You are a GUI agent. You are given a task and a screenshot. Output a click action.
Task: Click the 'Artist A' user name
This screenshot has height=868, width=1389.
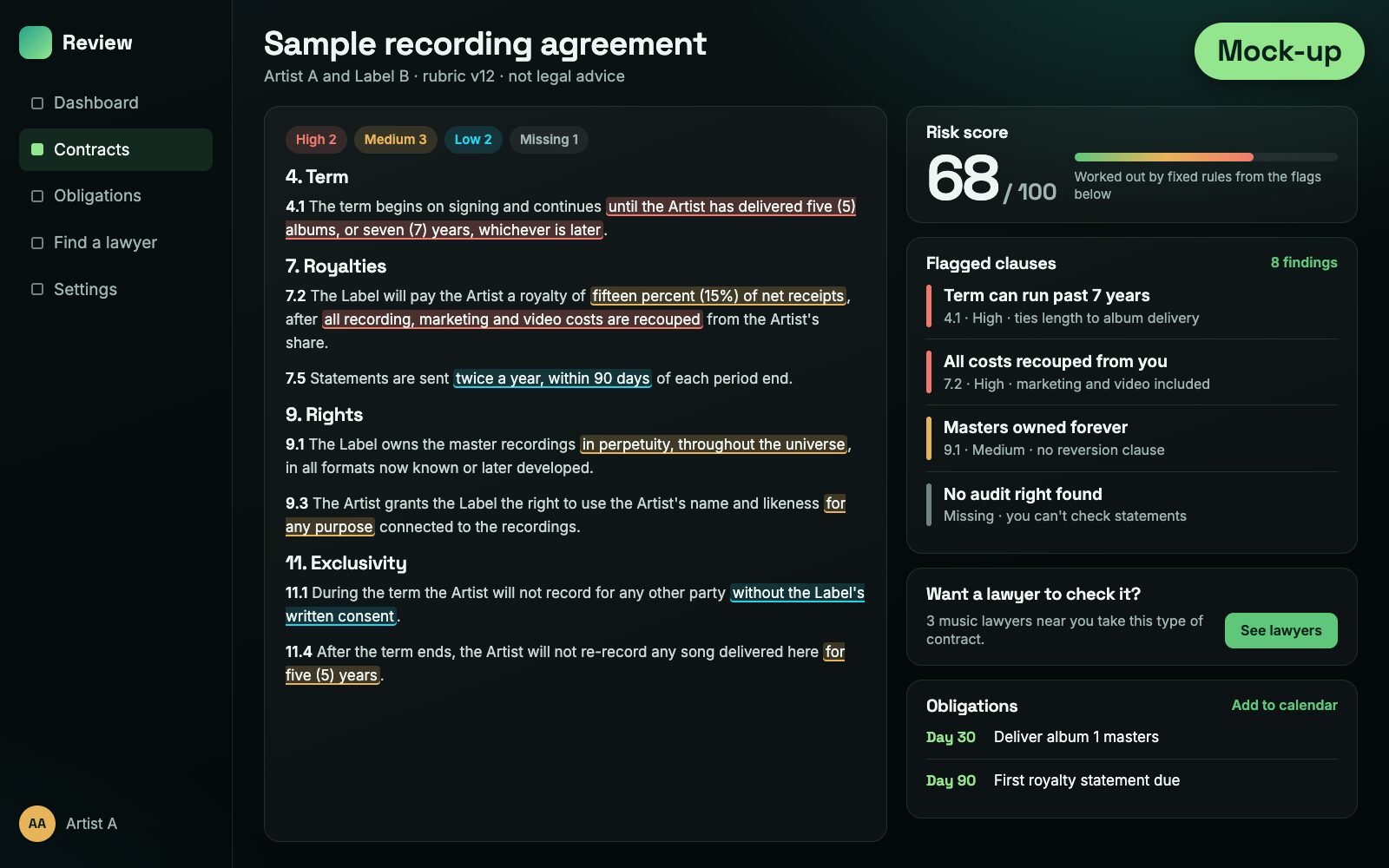[91, 824]
